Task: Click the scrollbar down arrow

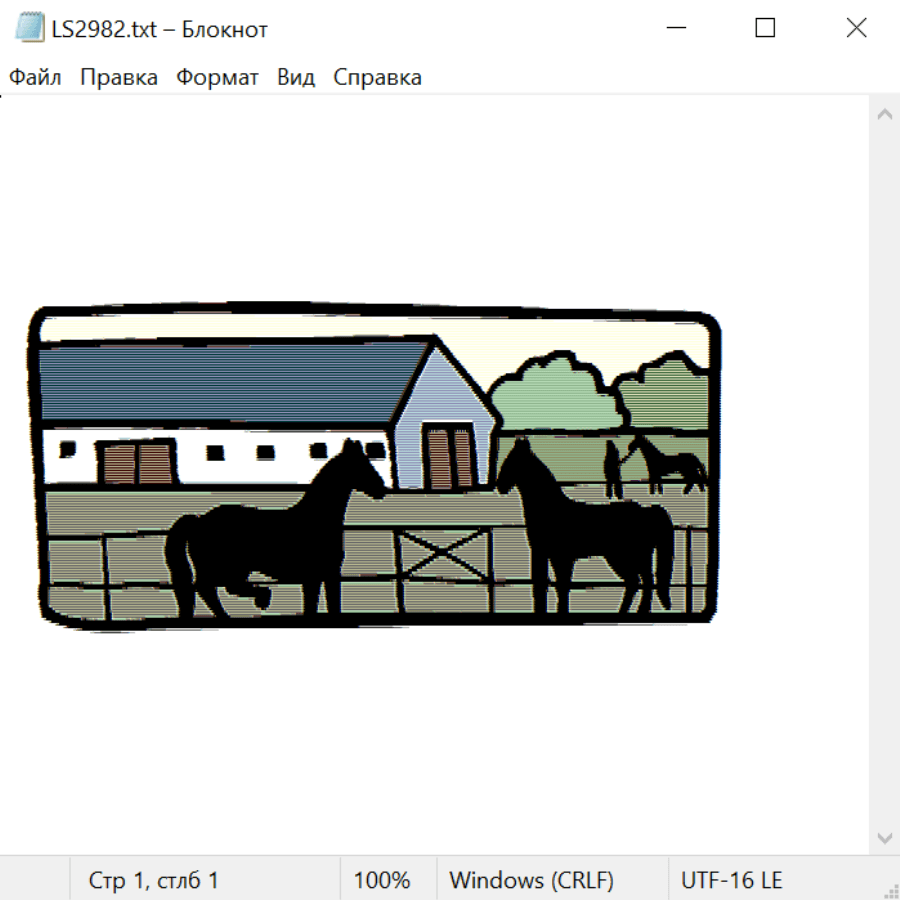Action: pos(885,839)
